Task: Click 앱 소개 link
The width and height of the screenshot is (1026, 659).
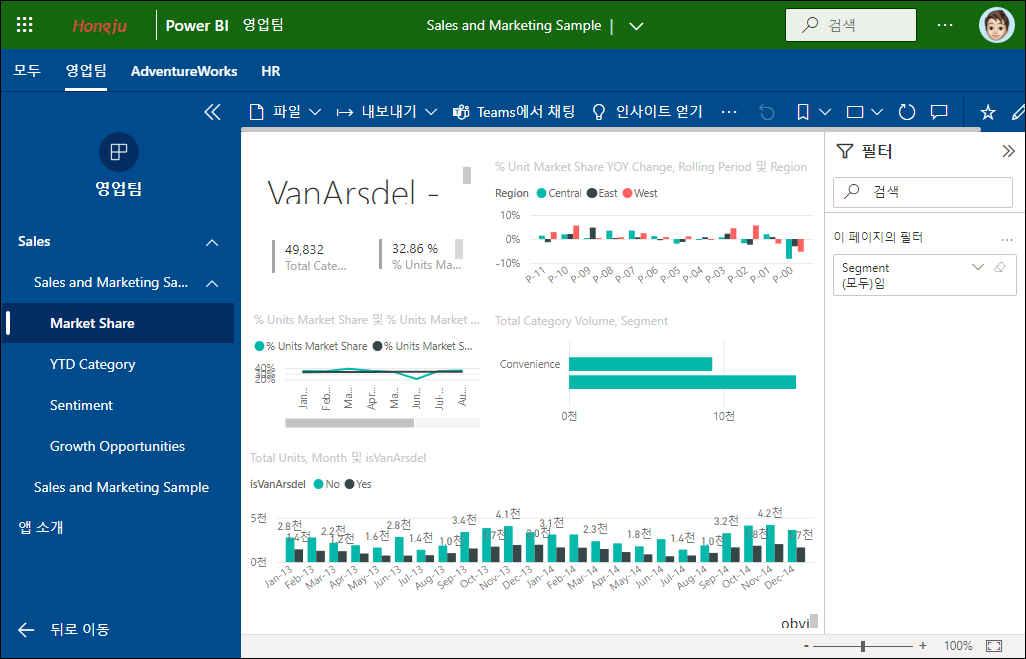Action: click(41, 527)
